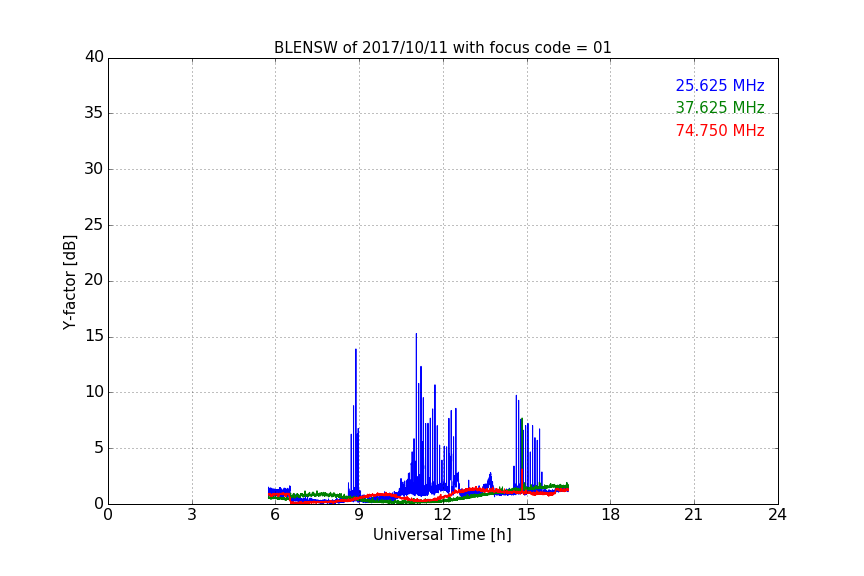This screenshot has width=864, height=576.
Task: Click x-axis tick label 21
Action: pos(694,515)
